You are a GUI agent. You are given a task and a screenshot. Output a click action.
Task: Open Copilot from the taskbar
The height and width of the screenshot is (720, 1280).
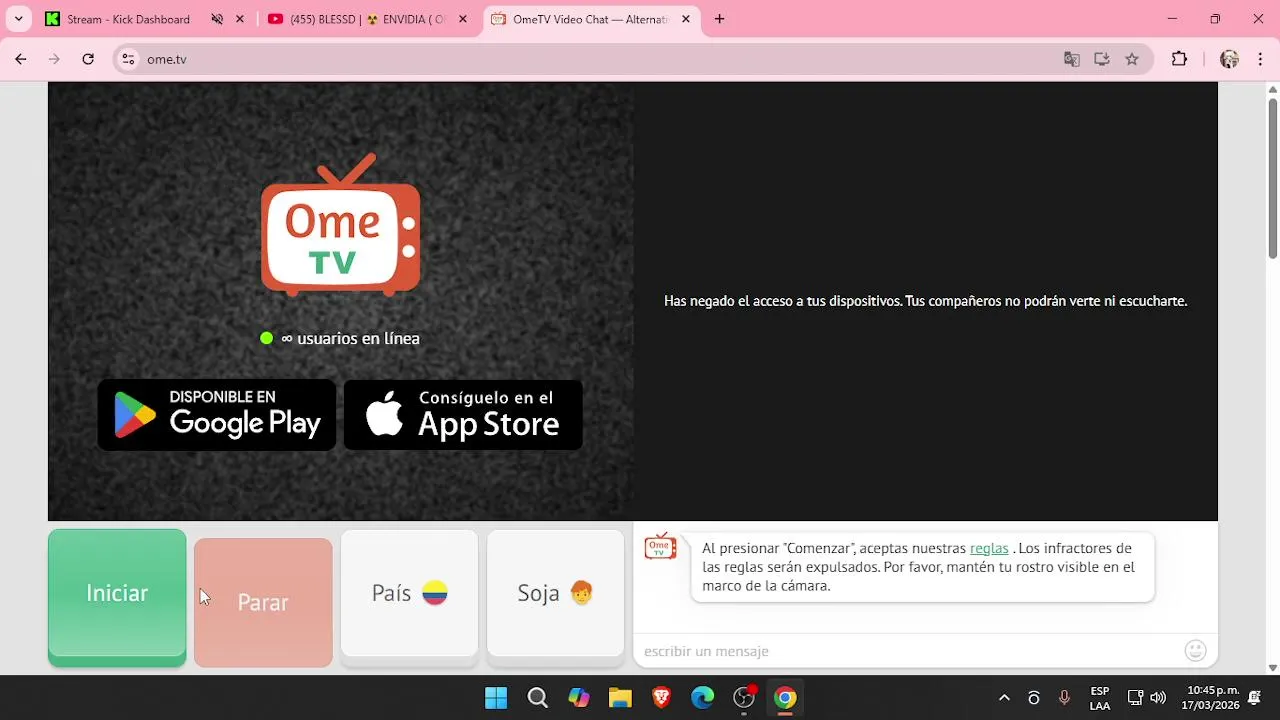(579, 698)
